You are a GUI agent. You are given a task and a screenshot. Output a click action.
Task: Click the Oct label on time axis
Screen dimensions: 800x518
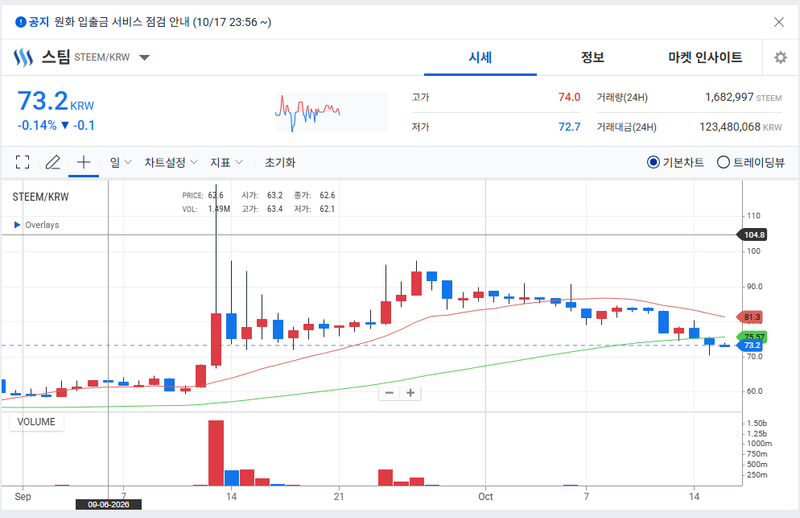(x=486, y=497)
